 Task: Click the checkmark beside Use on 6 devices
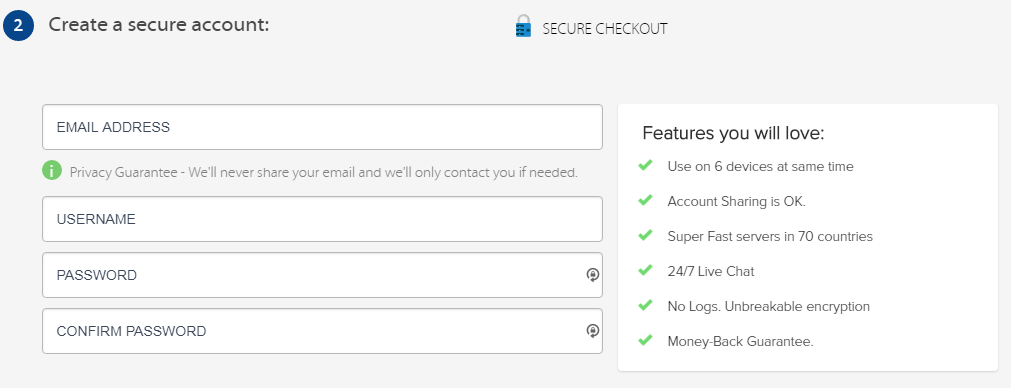pos(645,166)
